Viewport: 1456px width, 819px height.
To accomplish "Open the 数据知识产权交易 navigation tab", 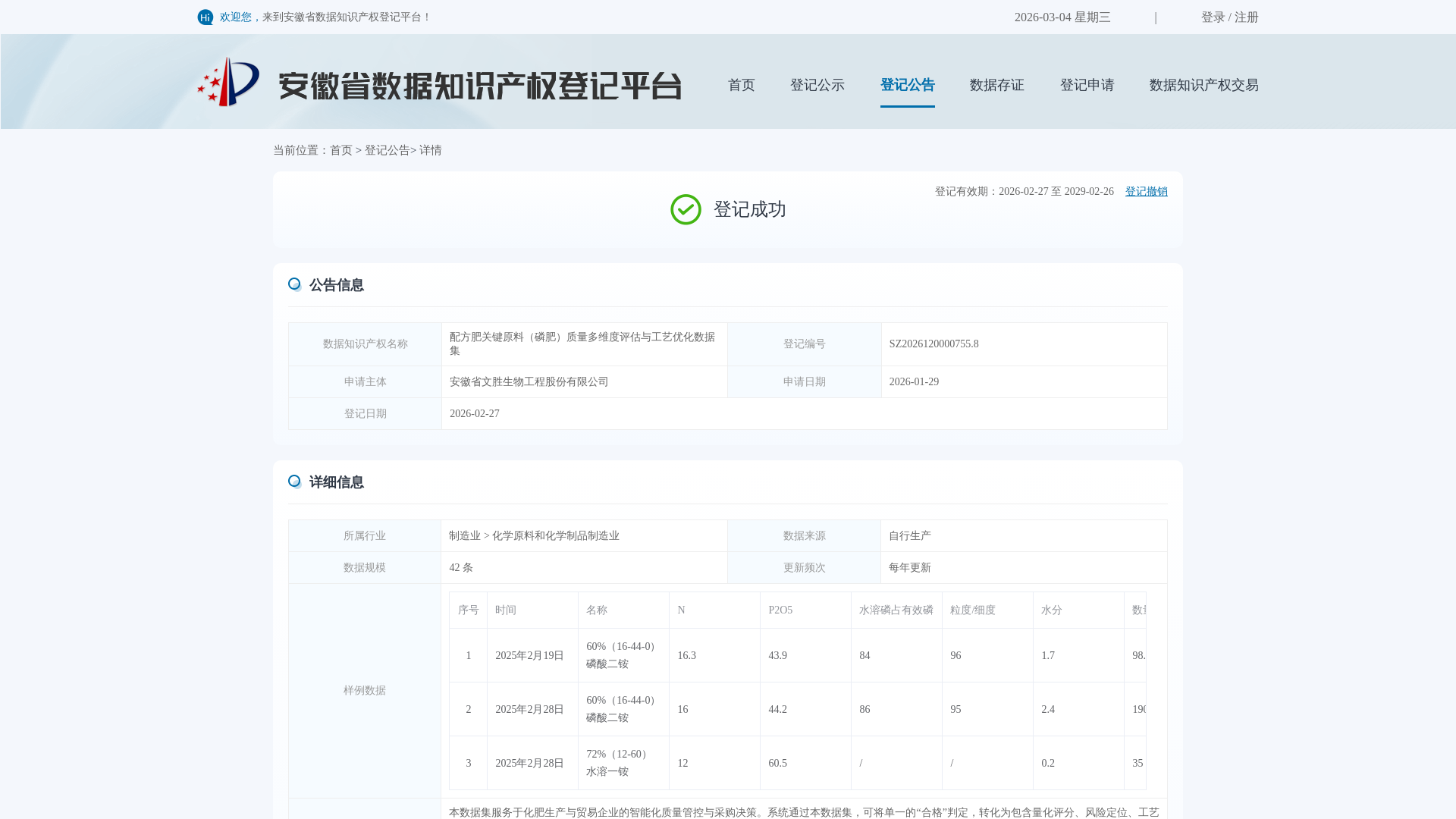I will [1203, 85].
